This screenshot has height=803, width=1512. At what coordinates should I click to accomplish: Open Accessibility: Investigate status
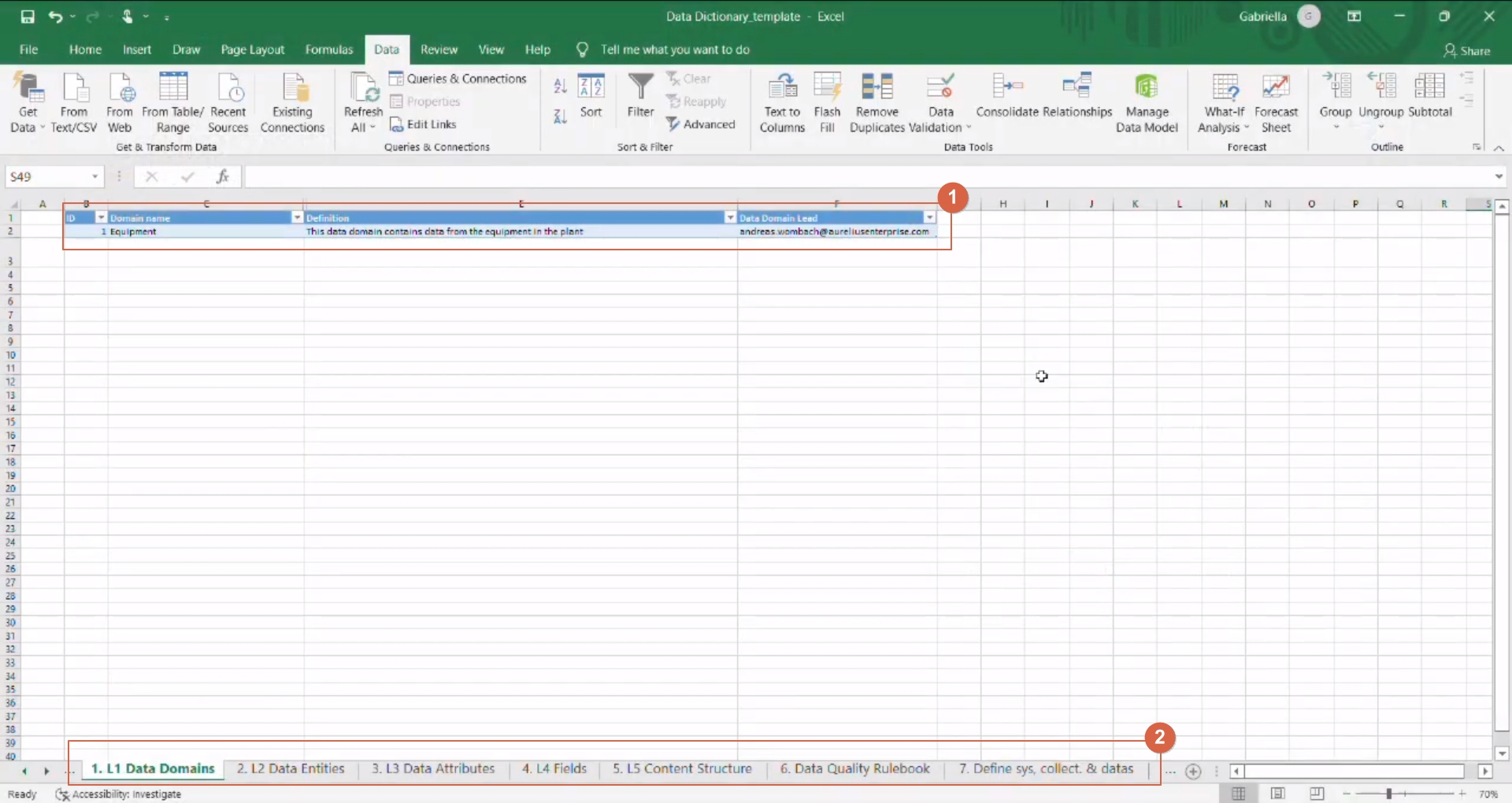(x=118, y=794)
